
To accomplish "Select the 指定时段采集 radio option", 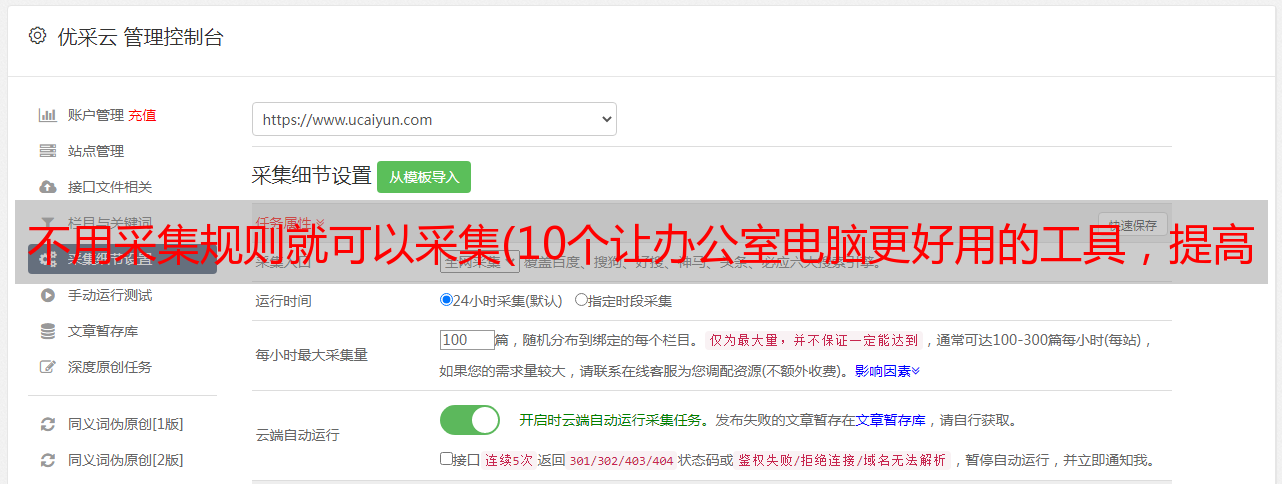I will click(x=581, y=299).
